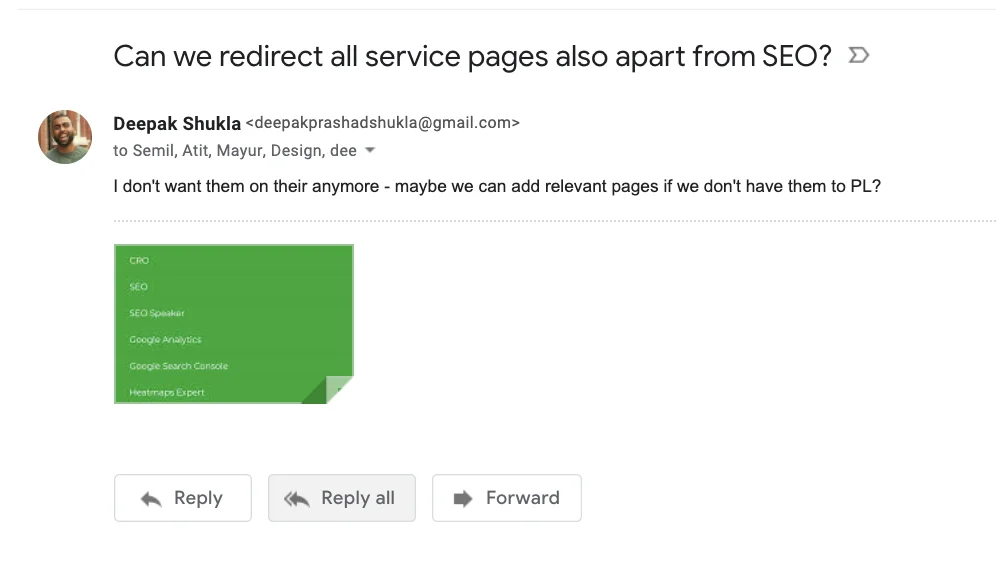The width and height of the screenshot is (996, 584).
Task: Click the email subject about redirecting service pages
Action: point(473,56)
